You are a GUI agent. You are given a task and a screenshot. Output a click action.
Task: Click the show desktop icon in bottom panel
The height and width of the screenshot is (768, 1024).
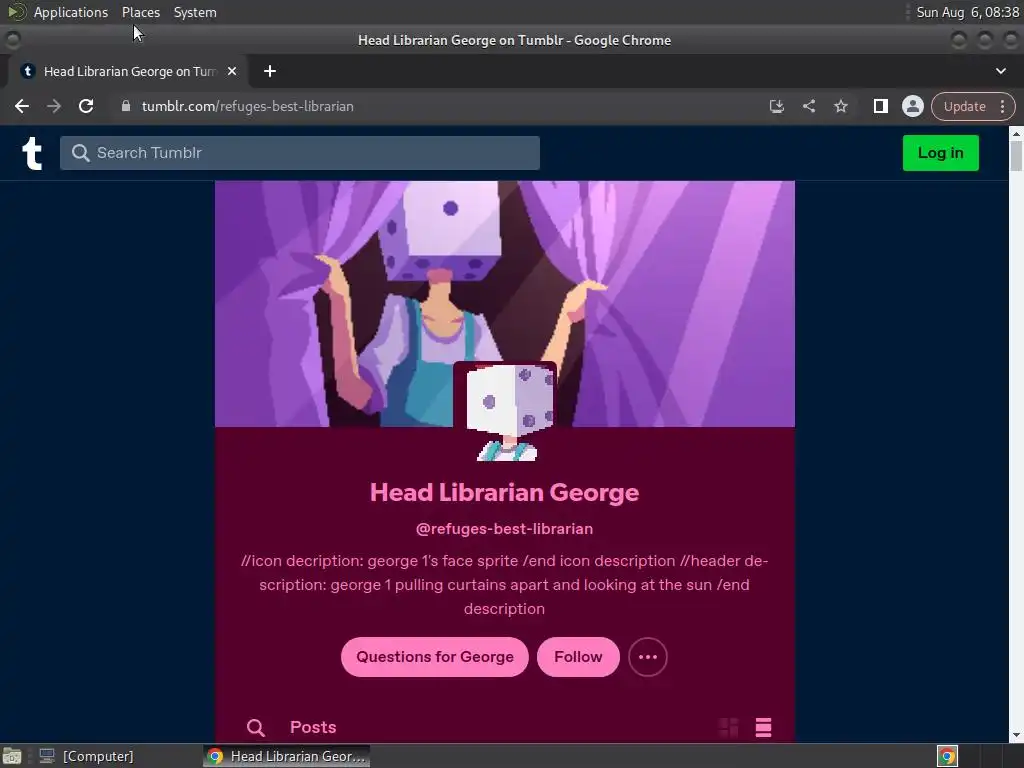coord(12,756)
